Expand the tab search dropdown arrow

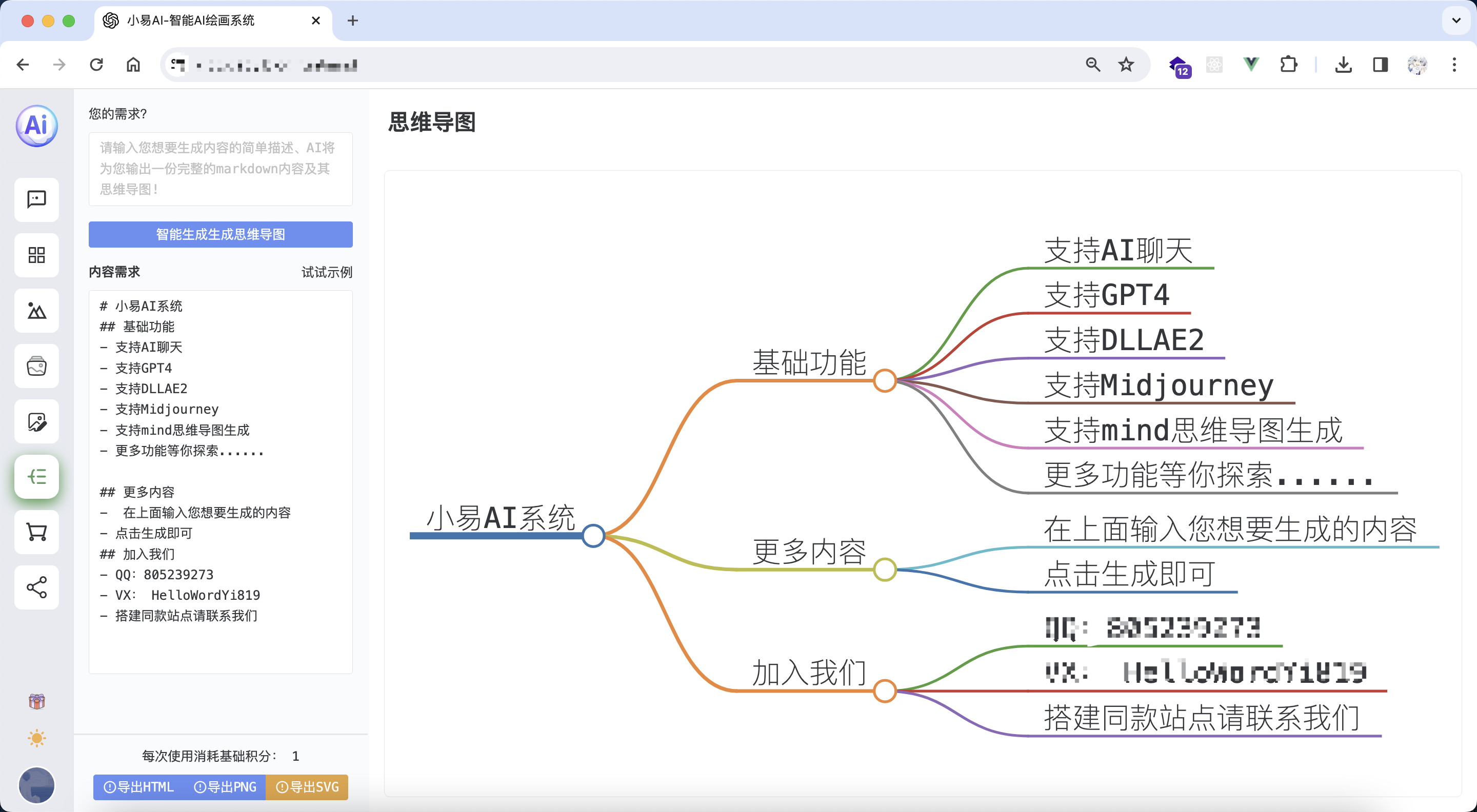point(1456,21)
